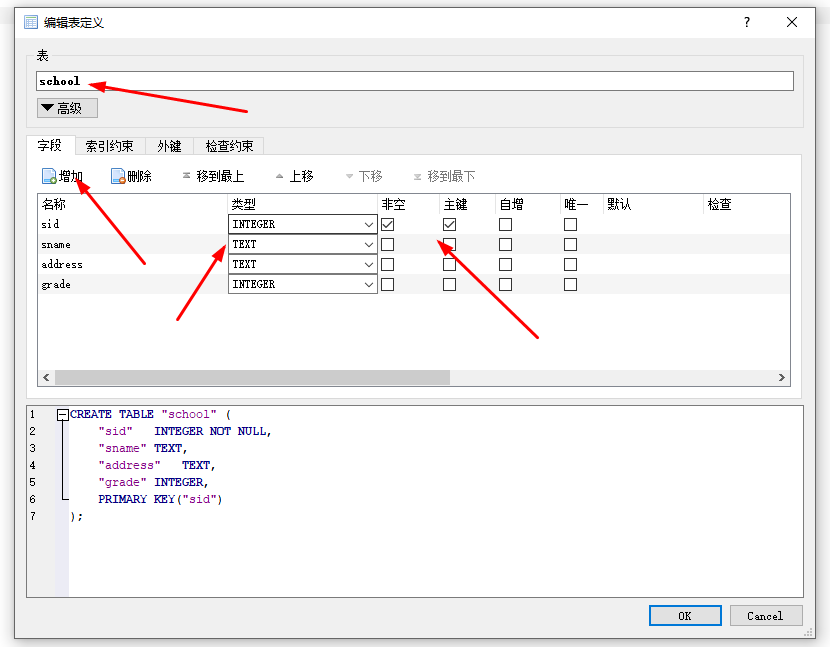Enable 非空 checkbox for address

point(387,264)
